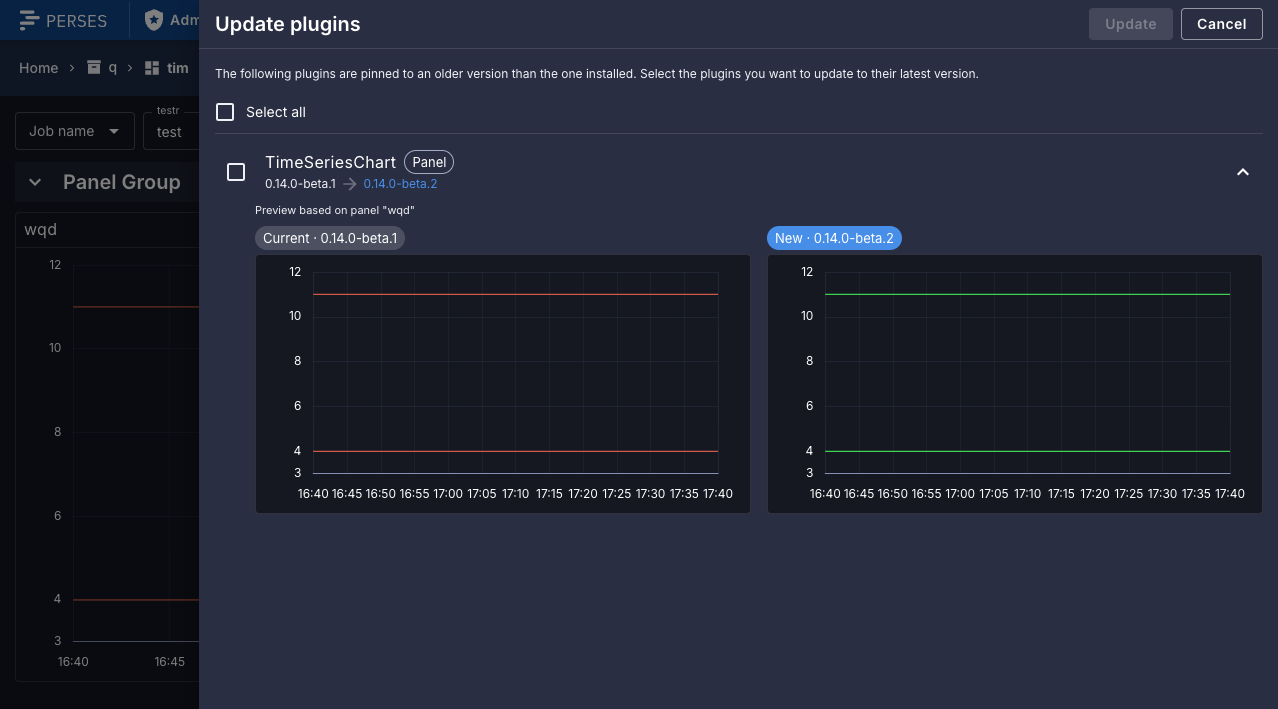Click the New version chart preview

pyautogui.click(x=1015, y=384)
